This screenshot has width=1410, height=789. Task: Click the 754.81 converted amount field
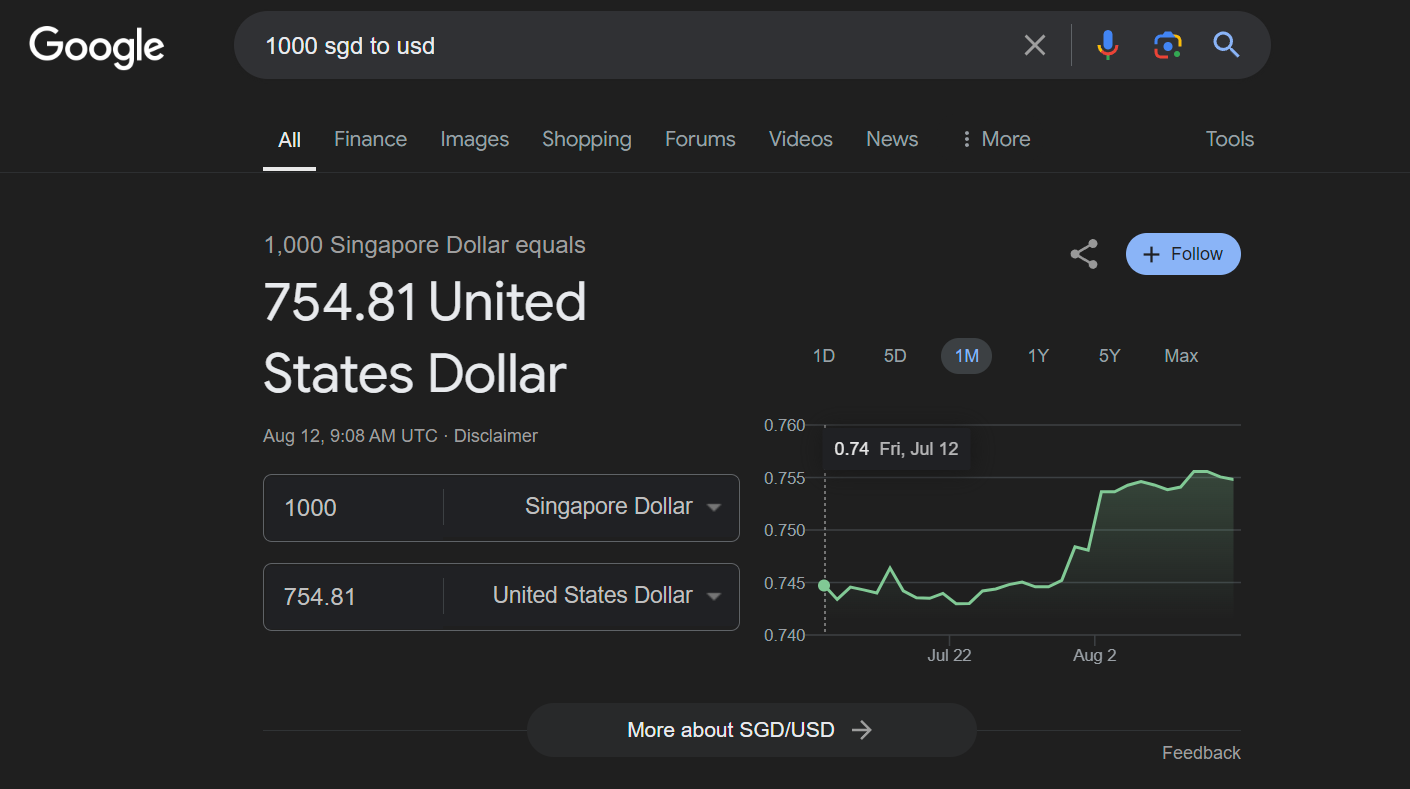coord(354,596)
